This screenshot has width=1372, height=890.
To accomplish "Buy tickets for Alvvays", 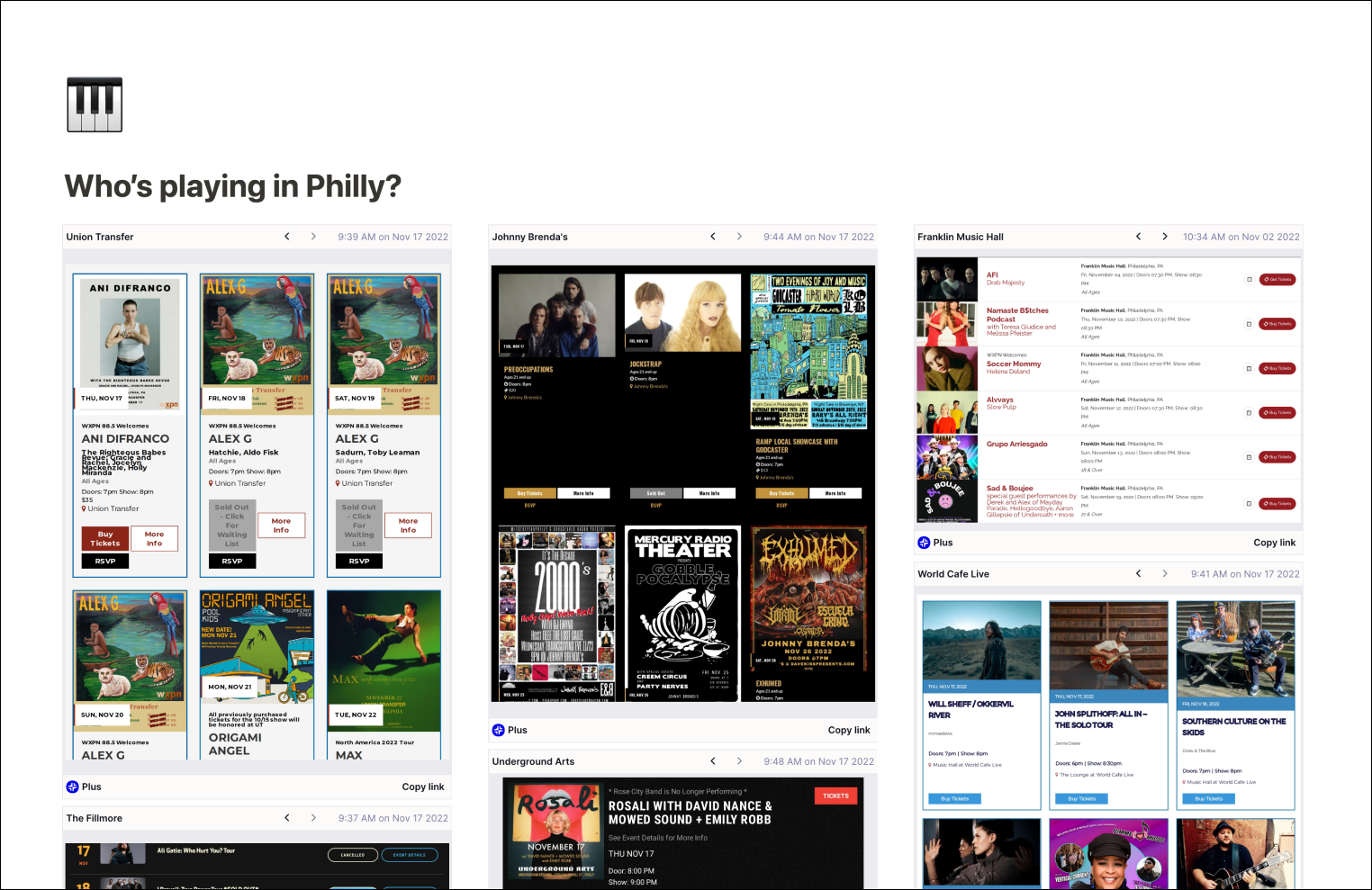I will click(1277, 413).
